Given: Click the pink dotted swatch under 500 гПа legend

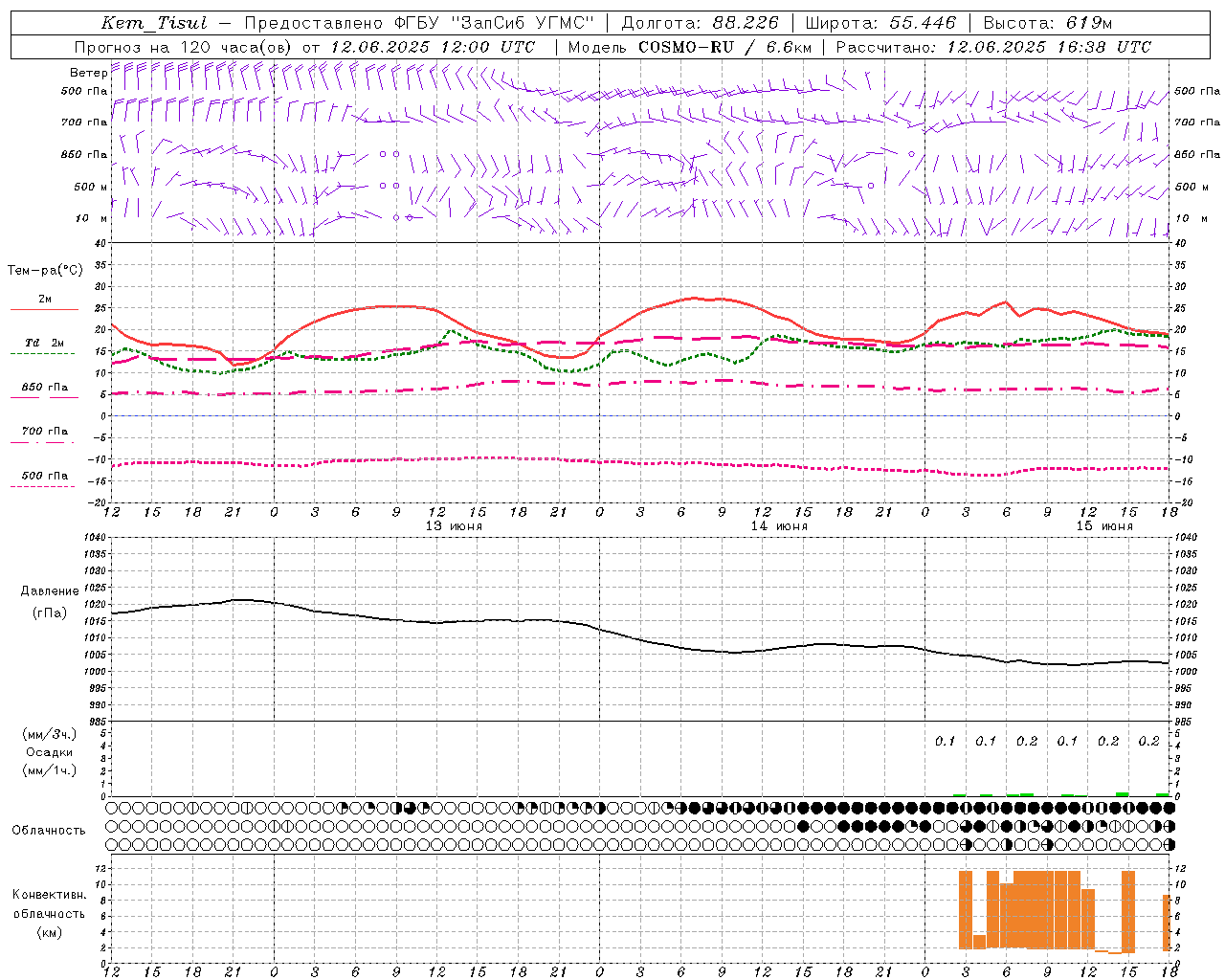Looking at the screenshot, I should point(44,486).
